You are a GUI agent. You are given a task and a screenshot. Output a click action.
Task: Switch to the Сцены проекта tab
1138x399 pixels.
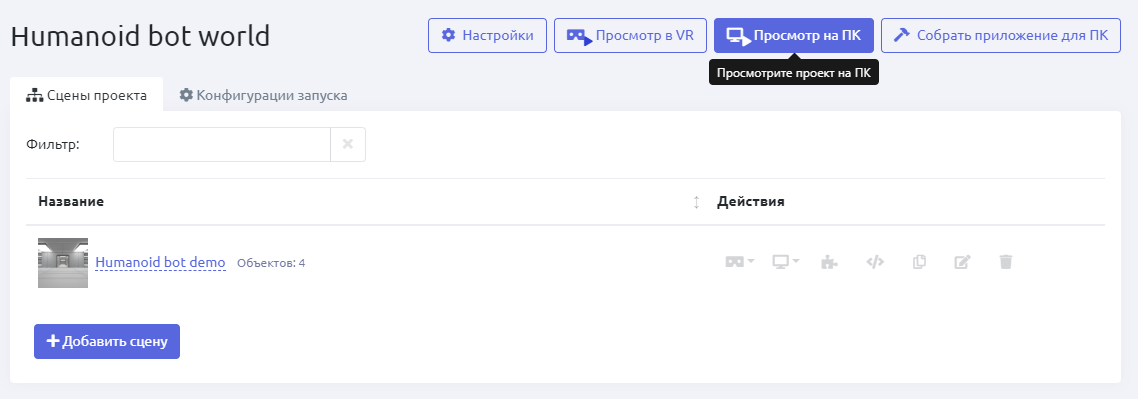pyautogui.click(x=86, y=95)
